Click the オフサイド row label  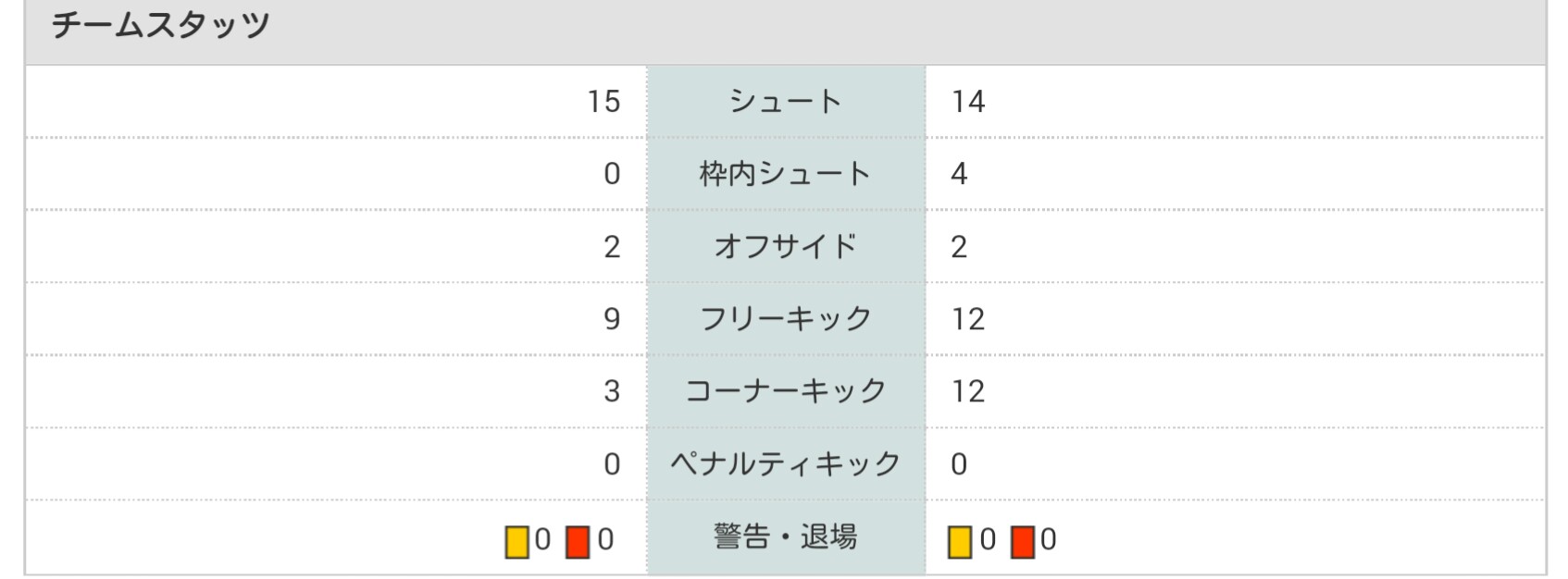(x=785, y=246)
